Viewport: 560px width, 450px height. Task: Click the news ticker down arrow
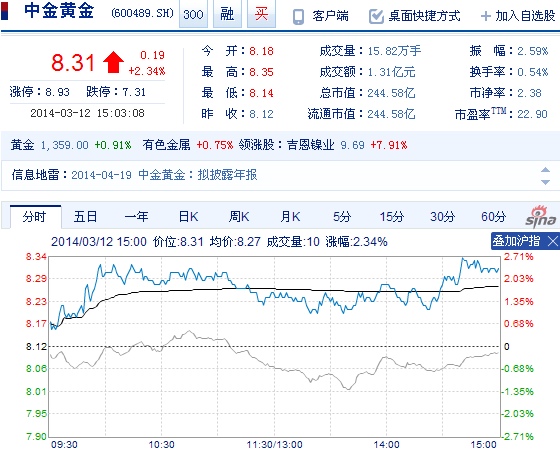coord(545,182)
